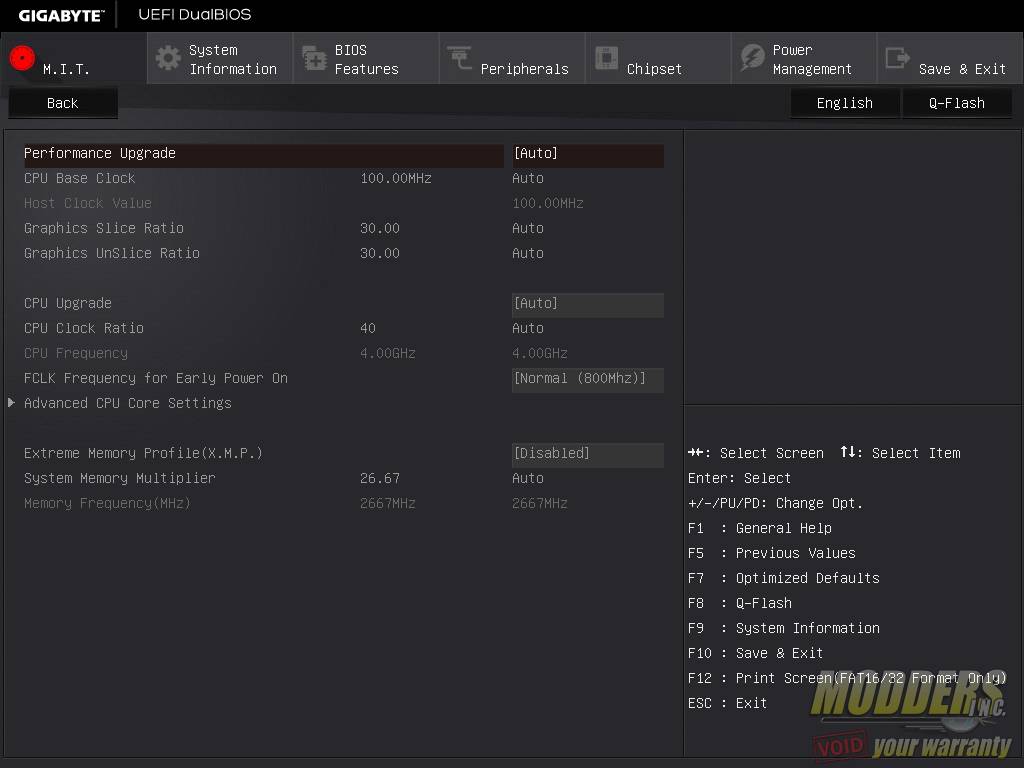Select the CPU Upgrade label
This screenshot has height=768, width=1024.
[68, 304]
